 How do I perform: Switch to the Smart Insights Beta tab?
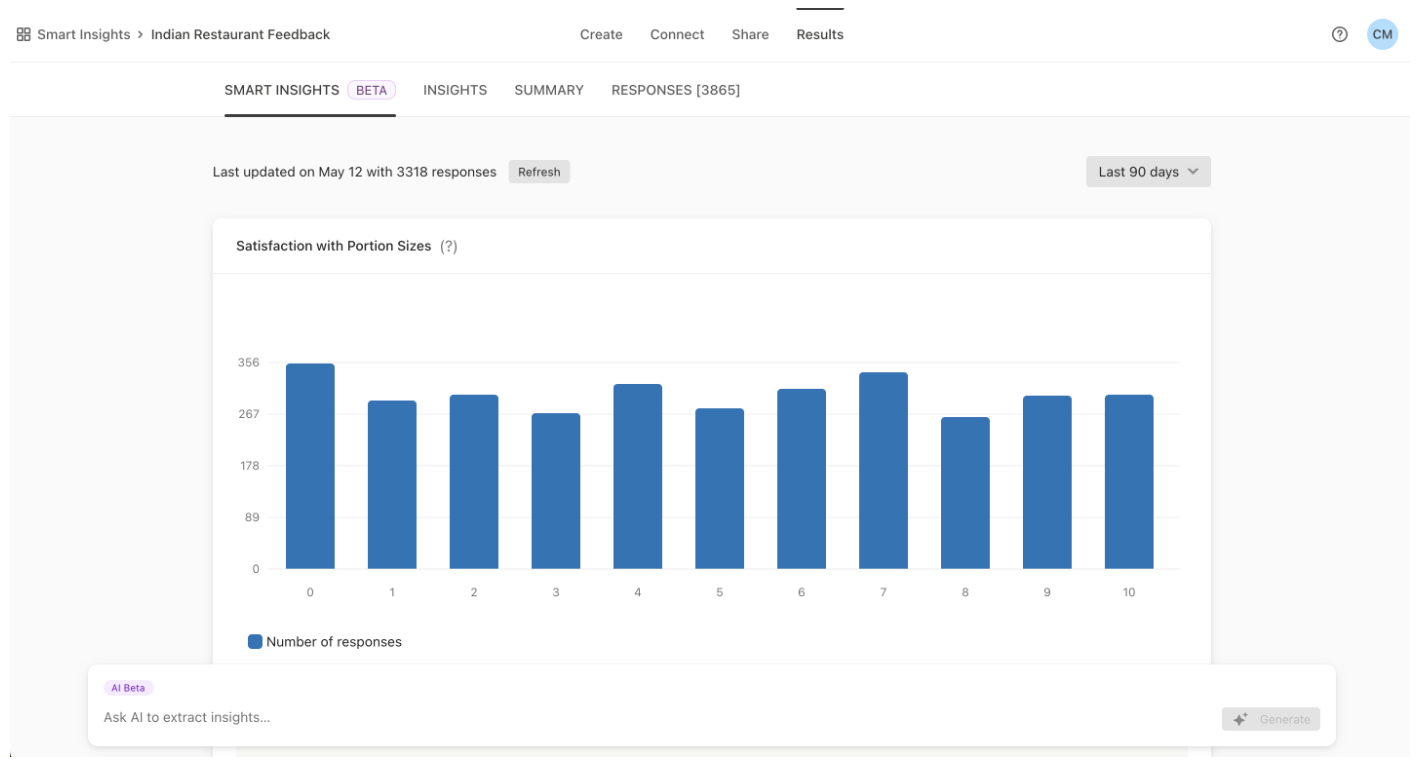(310, 90)
